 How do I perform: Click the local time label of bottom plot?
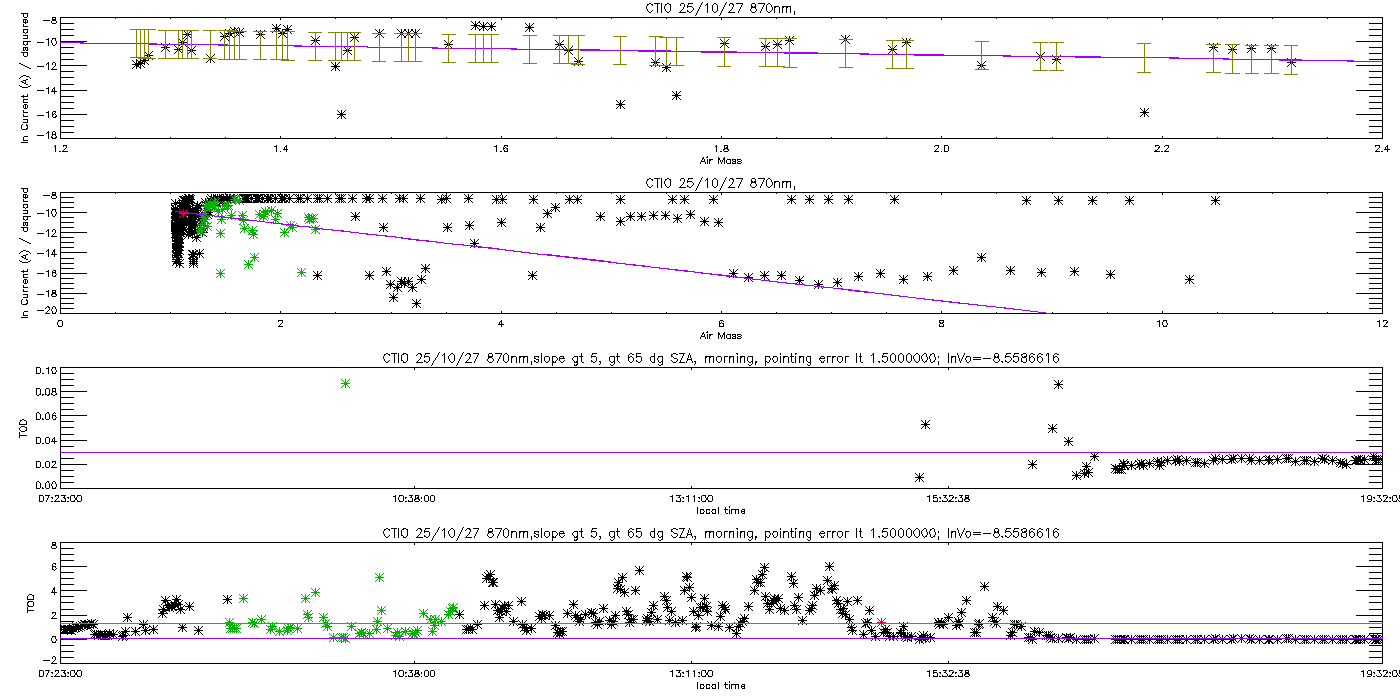[x=721, y=686]
